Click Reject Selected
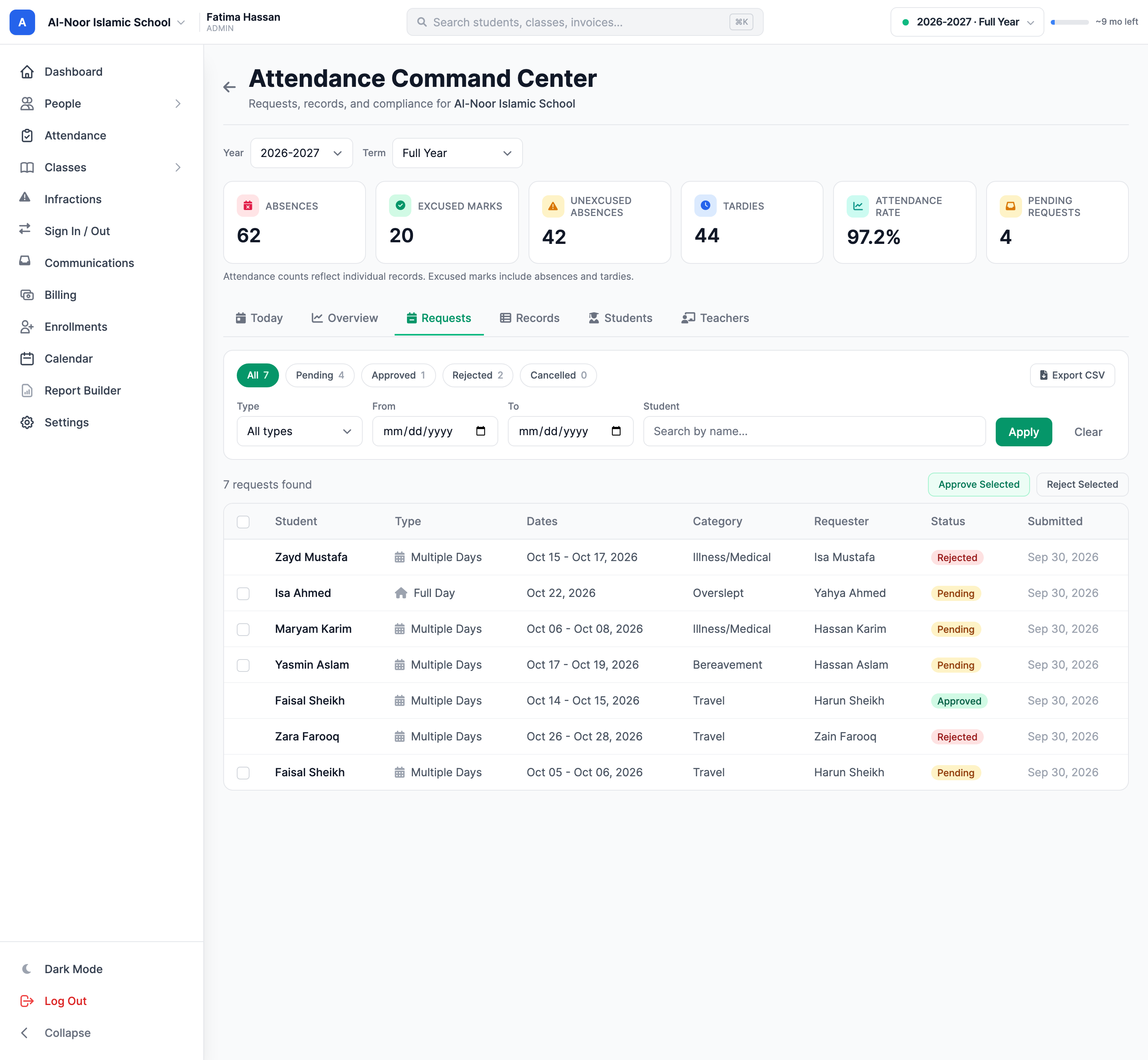Screen dimensions: 1148x1060 pyautogui.click(x=1082, y=485)
